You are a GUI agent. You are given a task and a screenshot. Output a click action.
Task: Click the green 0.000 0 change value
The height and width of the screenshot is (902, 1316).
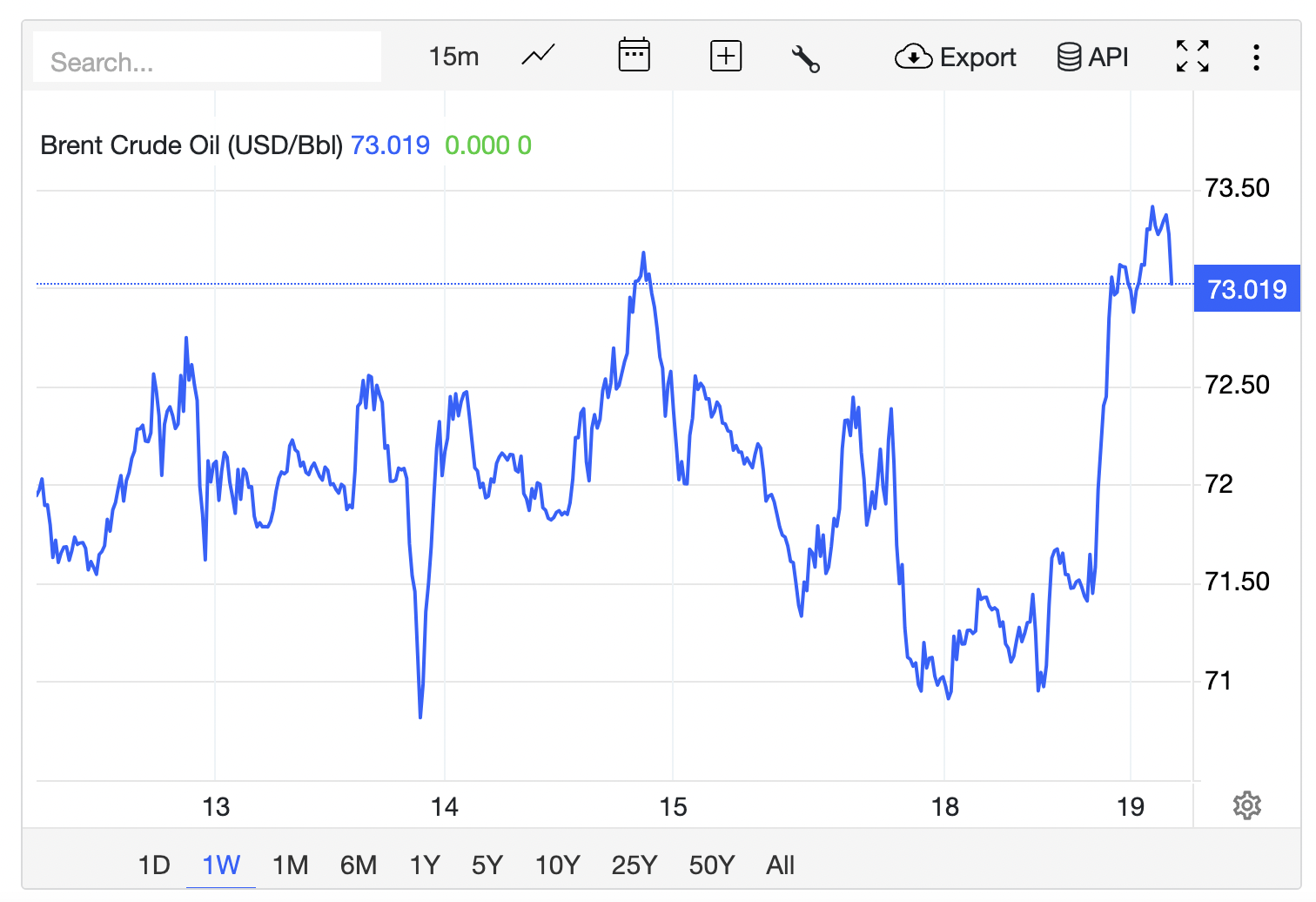pyautogui.click(x=488, y=145)
